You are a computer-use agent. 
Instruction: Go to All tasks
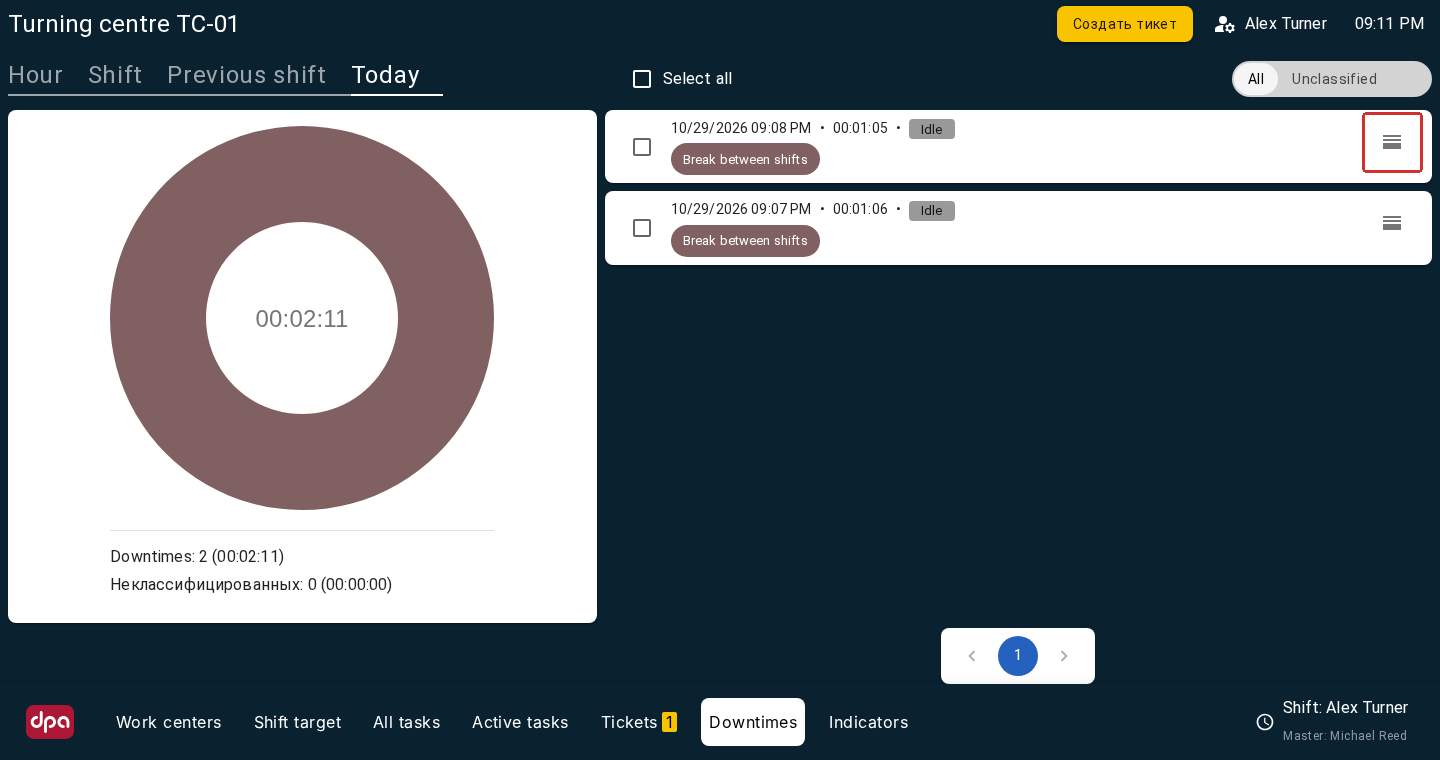click(x=407, y=722)
